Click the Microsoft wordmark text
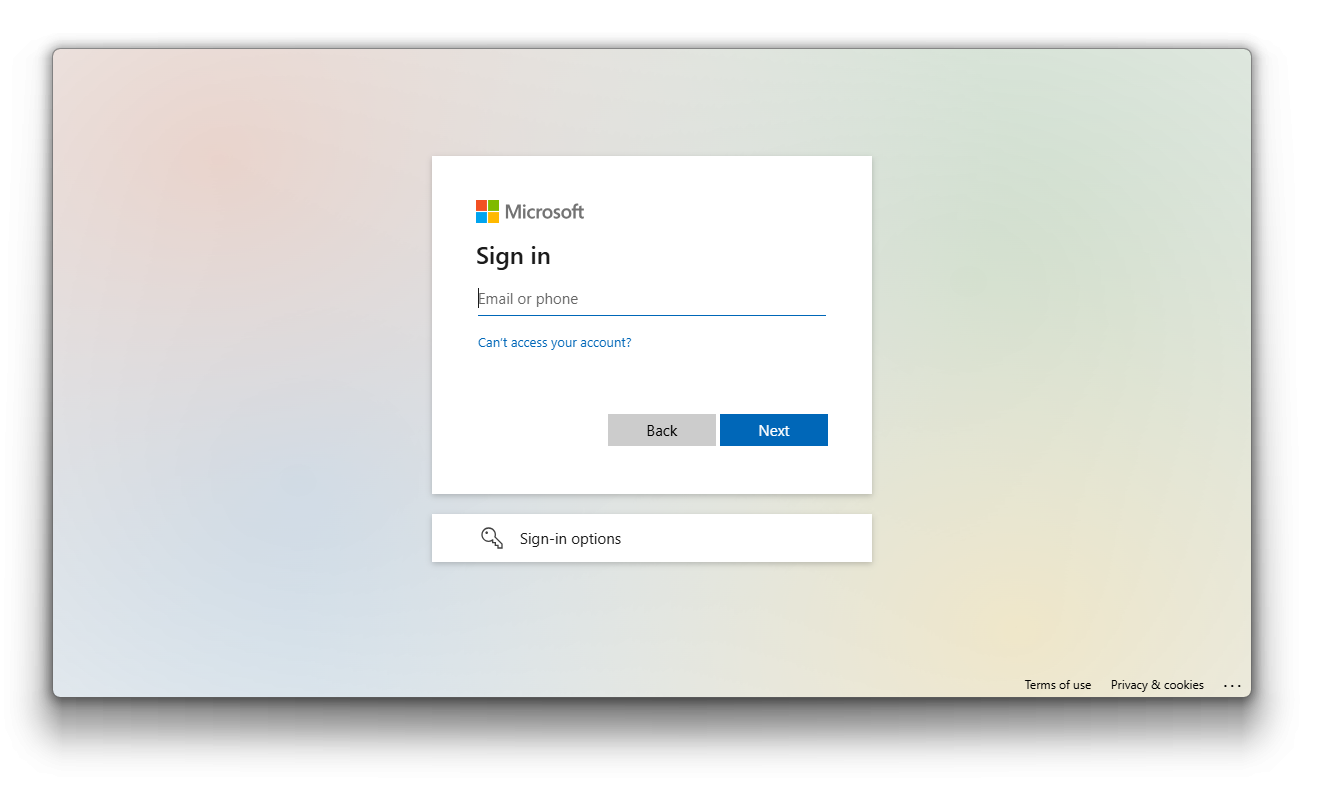This screenshot has width=1324, height=800. pyautogui.click(x=544, y=212)
